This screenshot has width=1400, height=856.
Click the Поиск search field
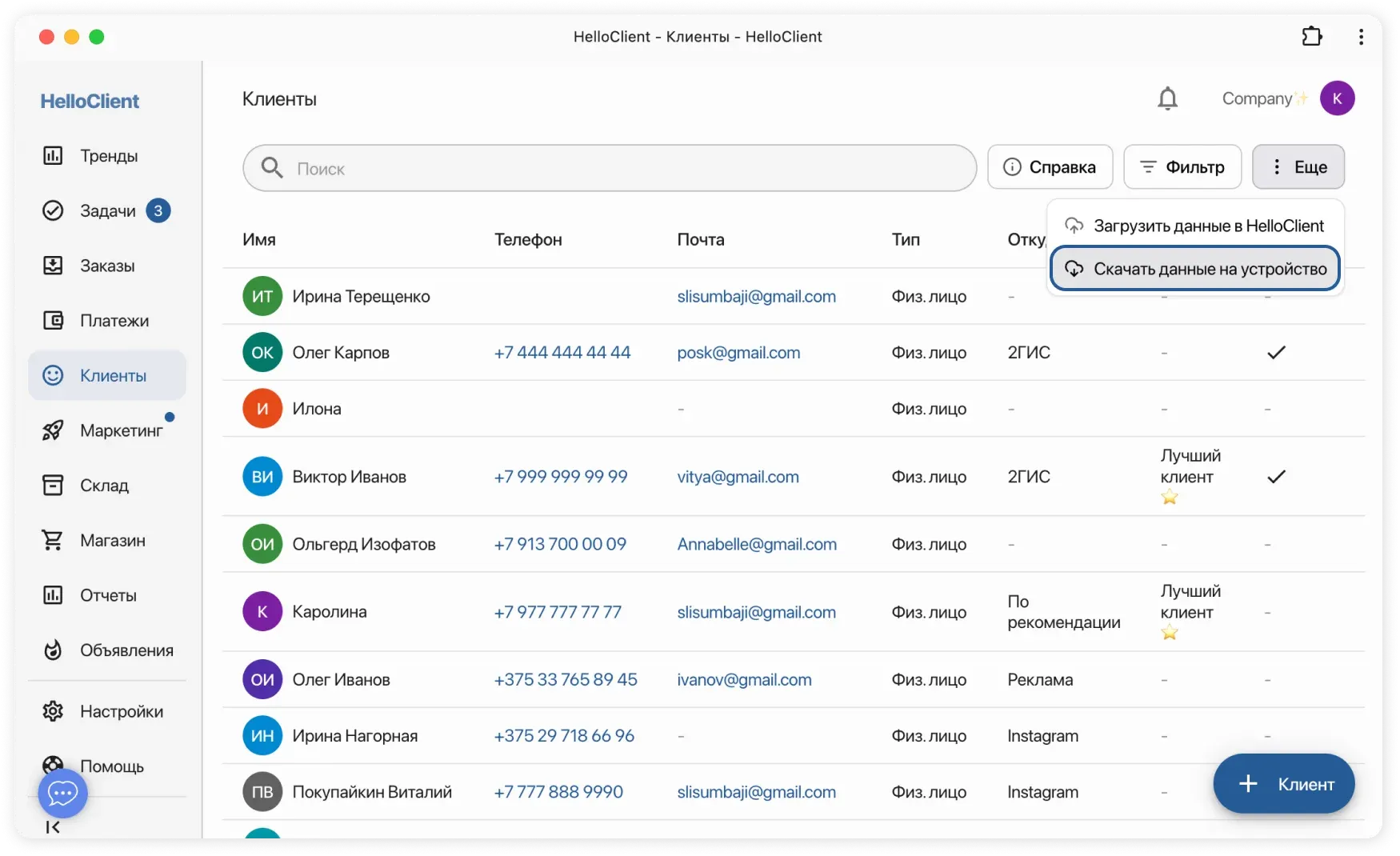[610, 169]
